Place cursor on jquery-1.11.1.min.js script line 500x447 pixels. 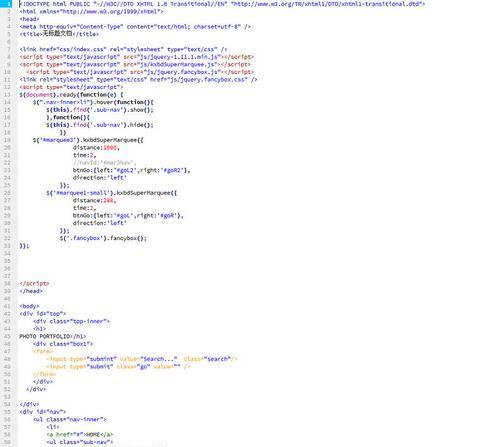137,57
